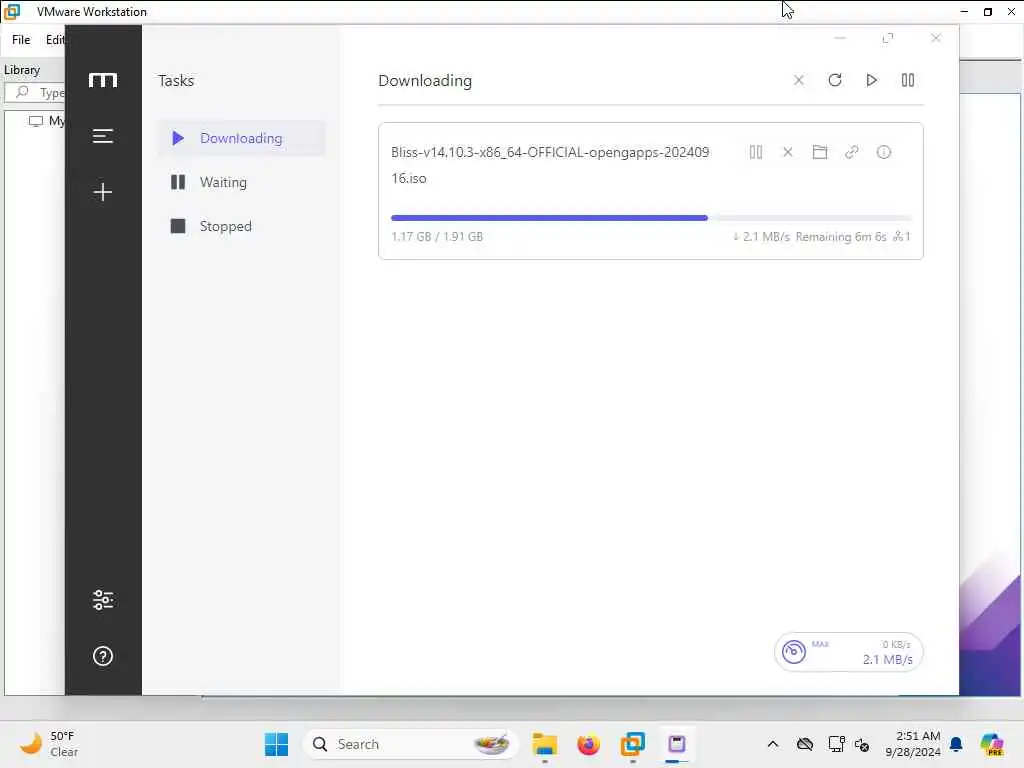Image resolution: width=1024 pixels, height=768 pixels.
Task: Open notifications bell icon
Action: coord(956,744)
